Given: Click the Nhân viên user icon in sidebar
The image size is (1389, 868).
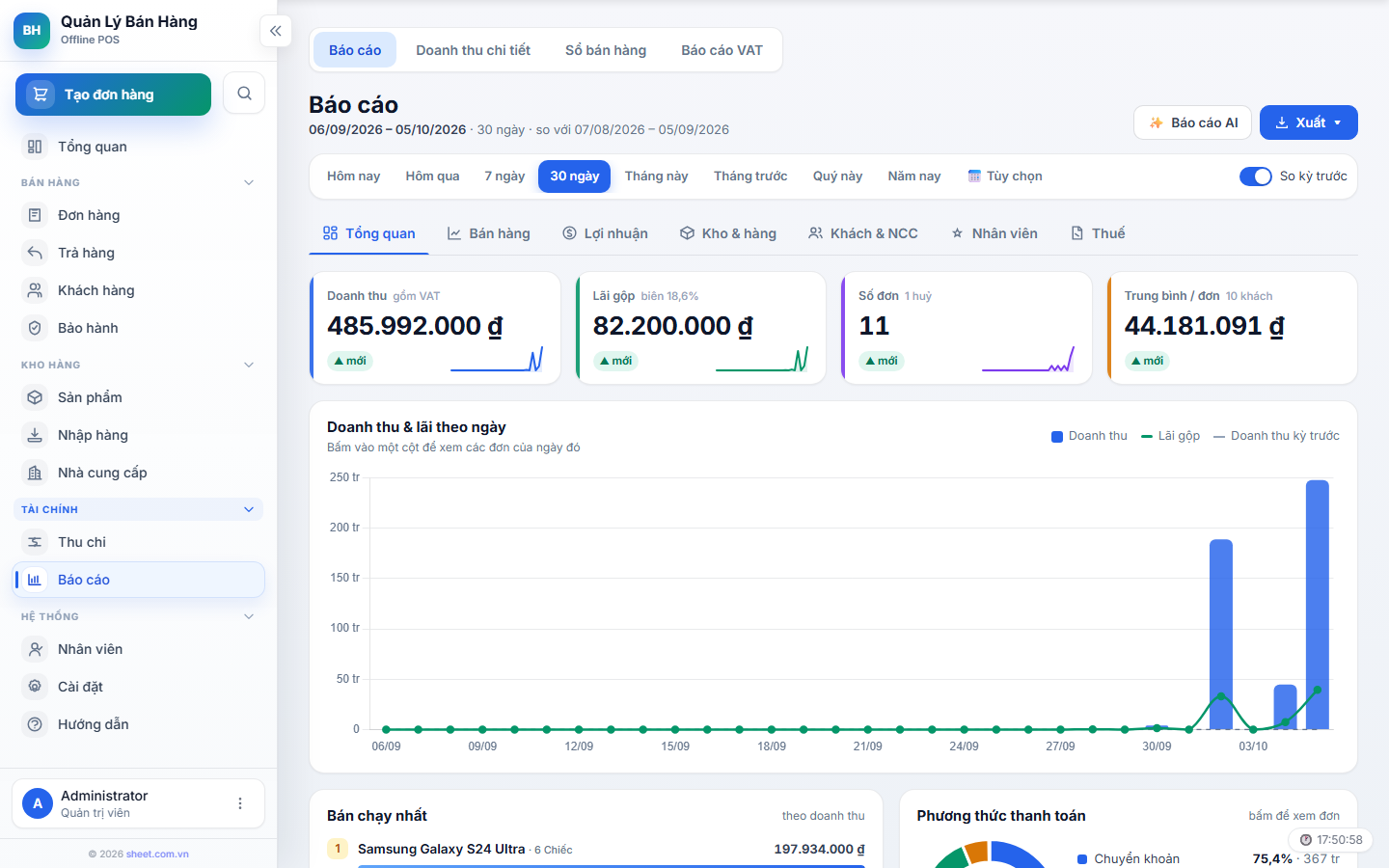Looking at the screenshot, I should (35, 649).
